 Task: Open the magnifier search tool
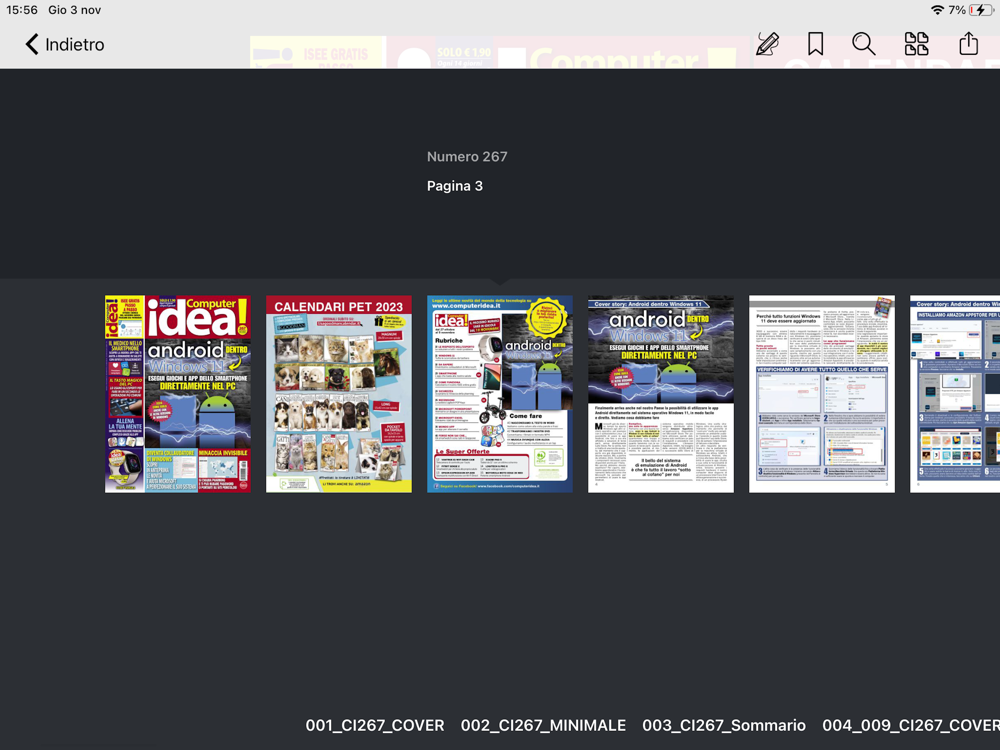point(864,44)
